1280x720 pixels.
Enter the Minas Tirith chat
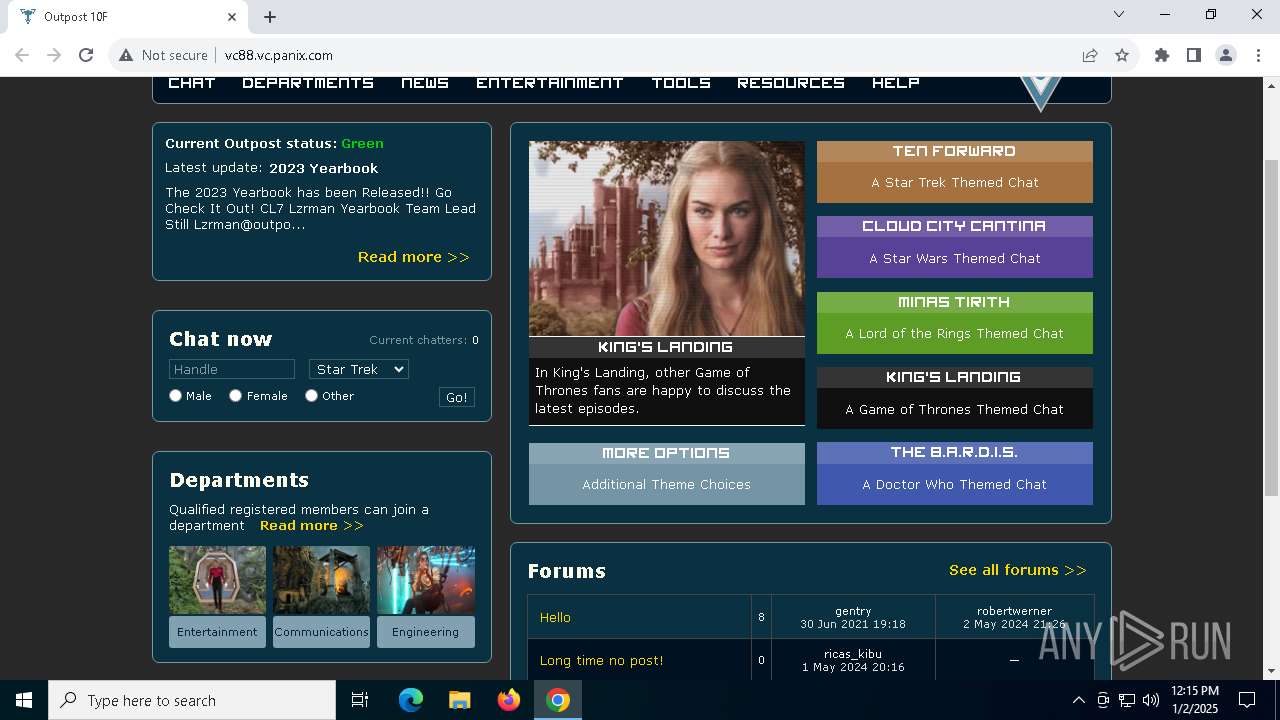(955, 323)
